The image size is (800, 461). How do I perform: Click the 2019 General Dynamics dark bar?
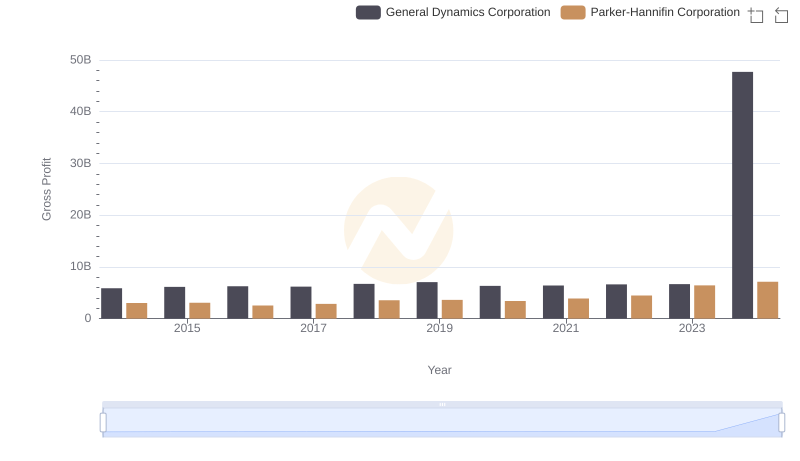[x=427, y=300]
